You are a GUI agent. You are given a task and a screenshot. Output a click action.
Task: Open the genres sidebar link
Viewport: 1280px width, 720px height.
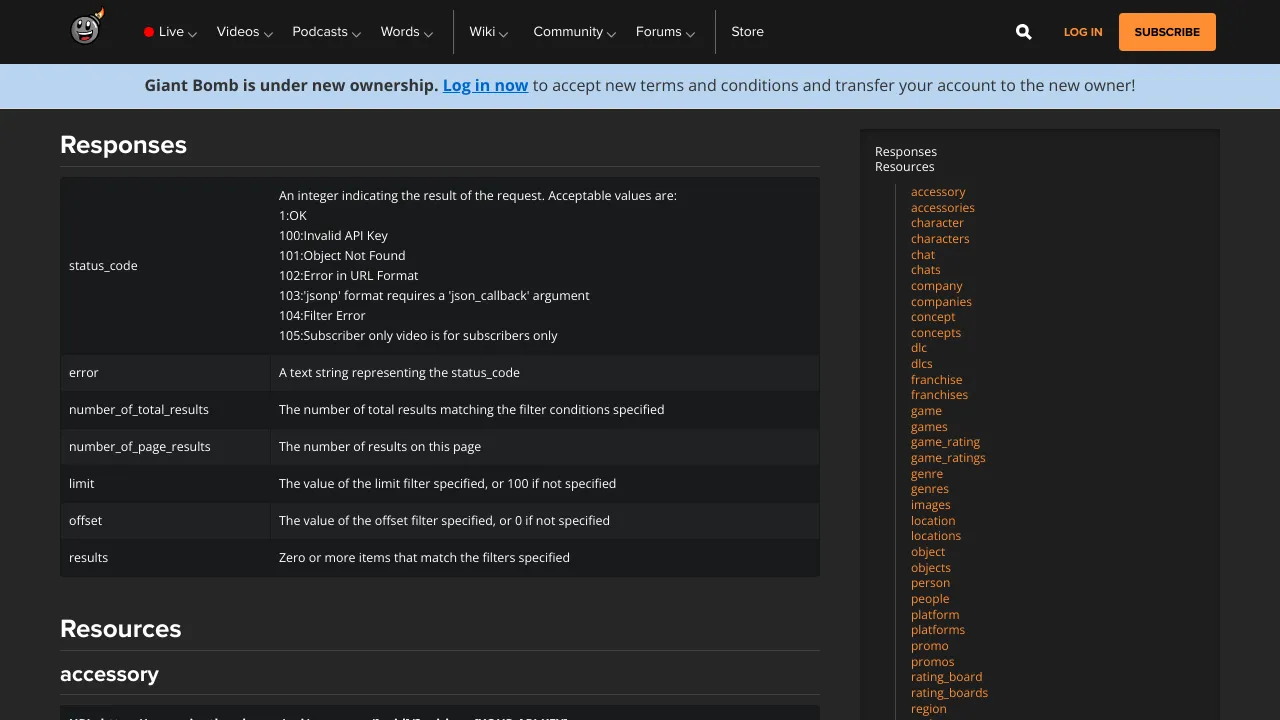click(930, 489)
